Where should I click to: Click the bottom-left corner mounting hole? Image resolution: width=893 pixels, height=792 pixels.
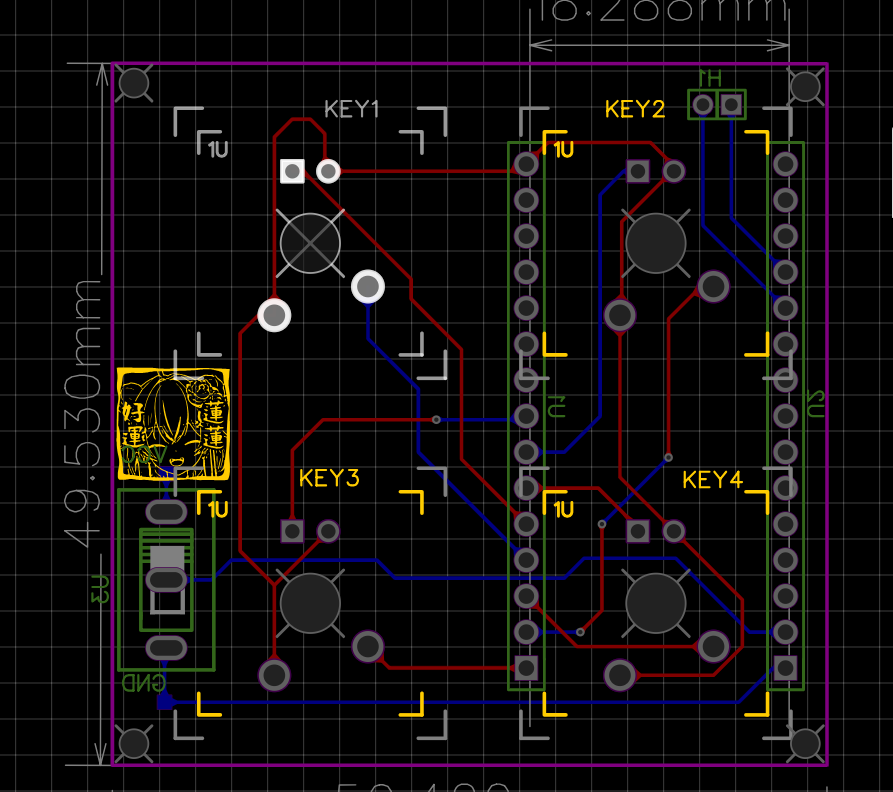coord(134,743)
